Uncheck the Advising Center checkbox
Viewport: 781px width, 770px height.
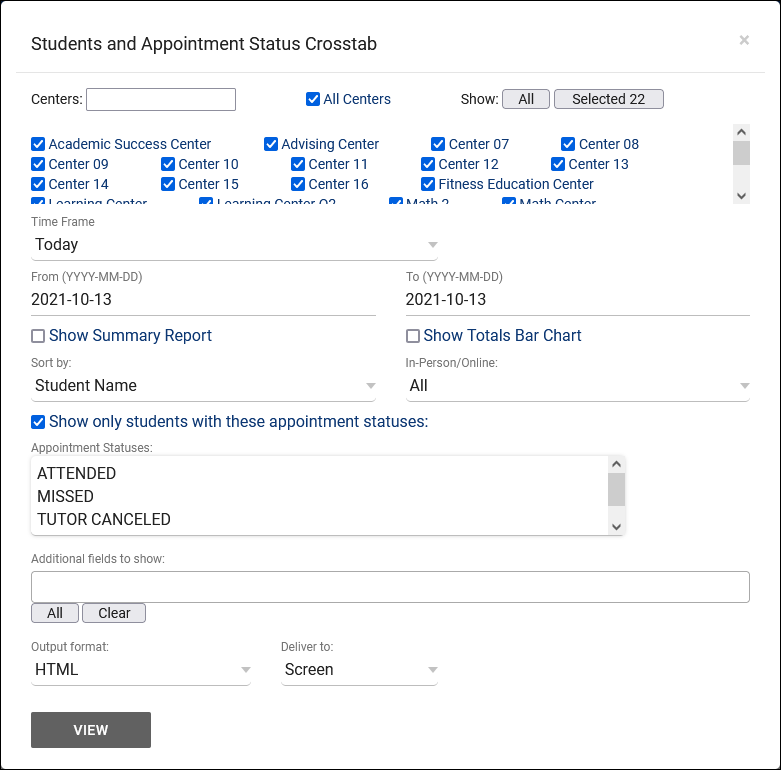[271, 144]
